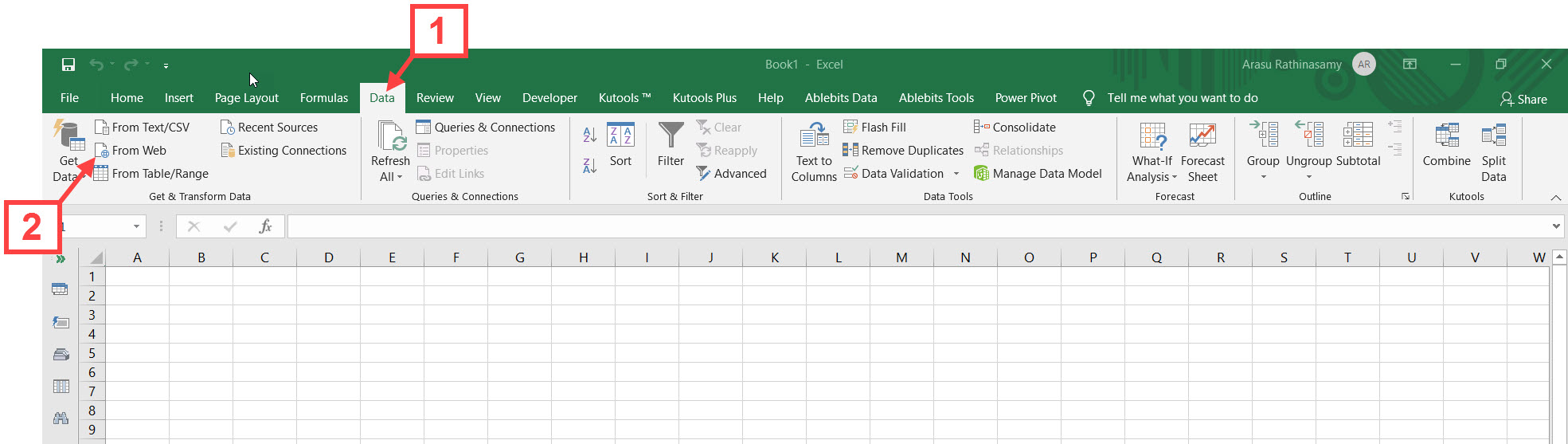Open What-If Analysis dropdown

1152,151
